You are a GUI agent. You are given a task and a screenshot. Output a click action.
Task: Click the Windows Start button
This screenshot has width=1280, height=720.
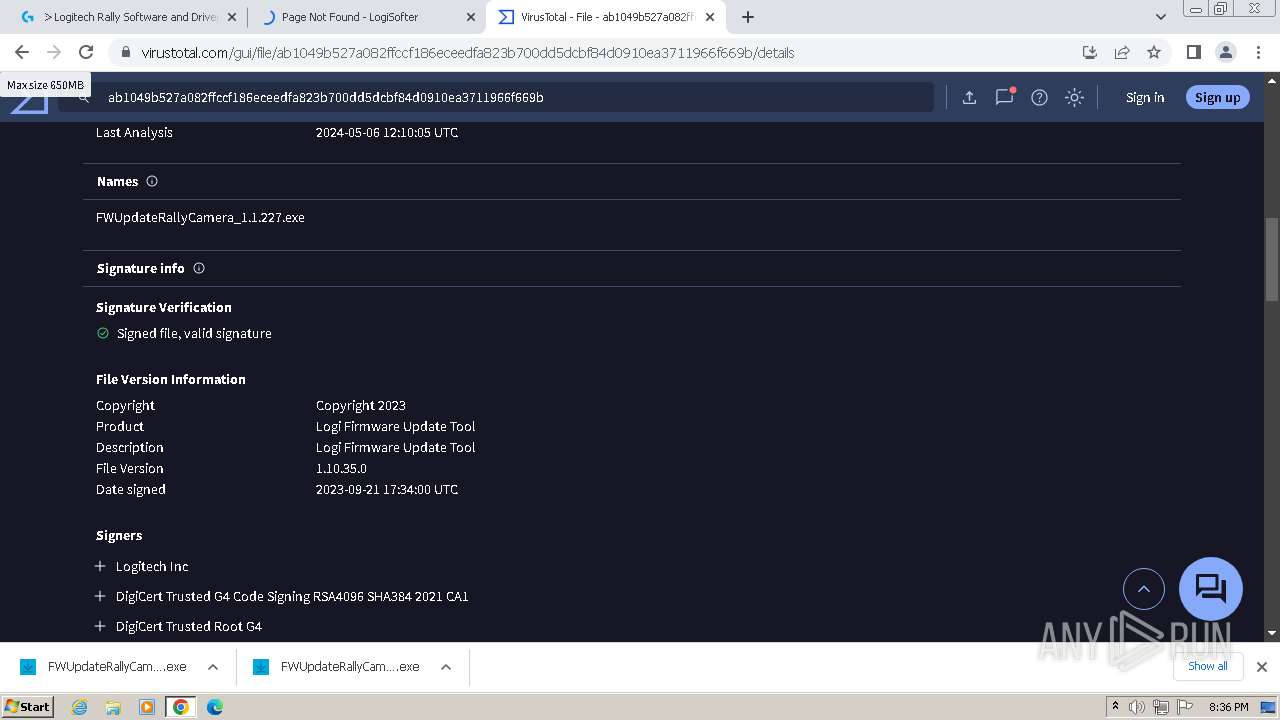click(28, 706)
